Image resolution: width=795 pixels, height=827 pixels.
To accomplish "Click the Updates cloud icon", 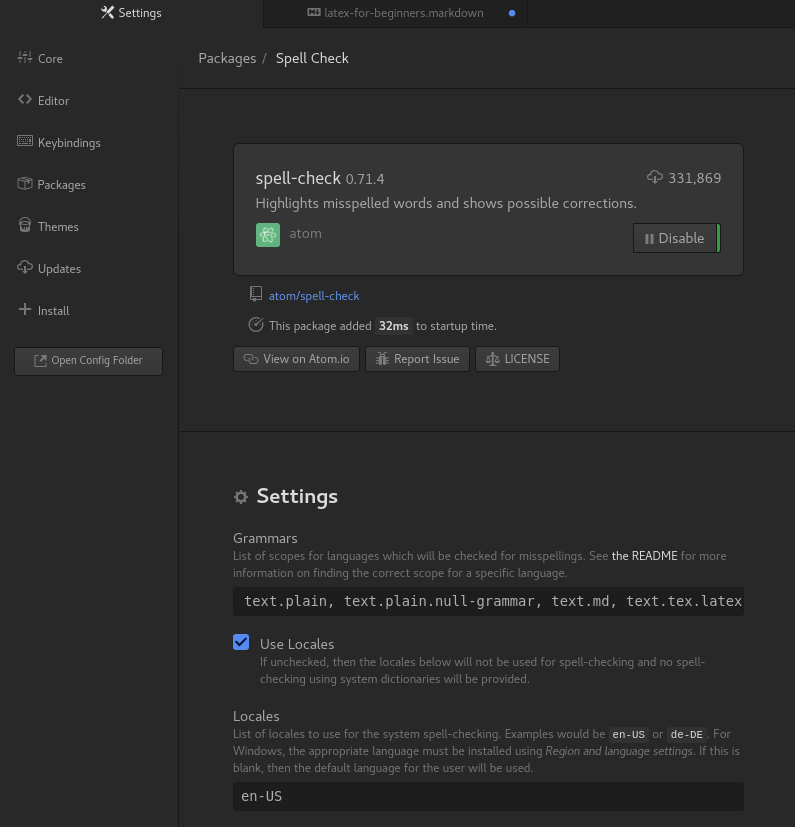I will pos(25,267).
